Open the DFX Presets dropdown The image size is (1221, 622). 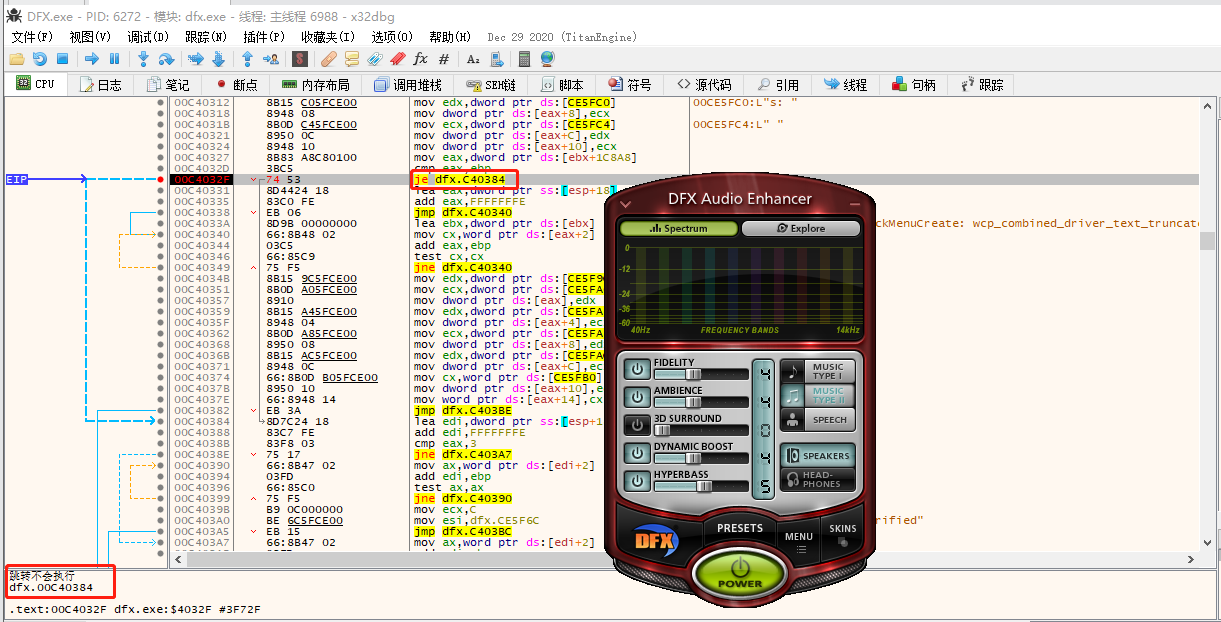click(x=740, y=528)
